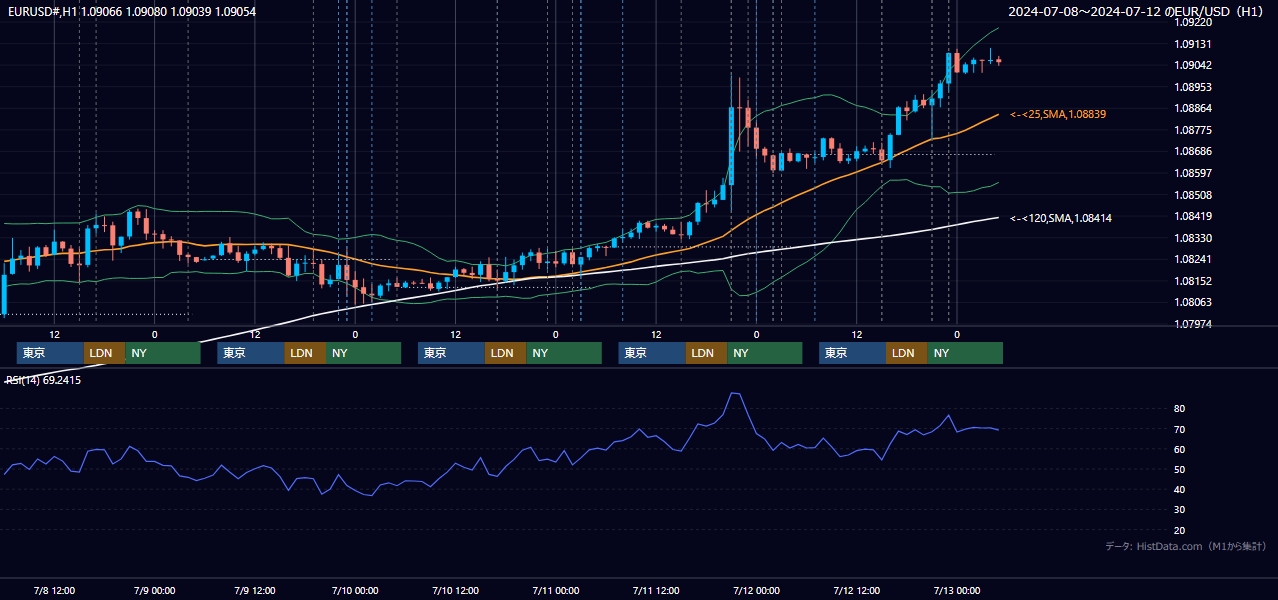Click price axis value 1.08330
Image resolution: width=1278 pixels, height=600 pixels.
click(x=1194, y=238)
